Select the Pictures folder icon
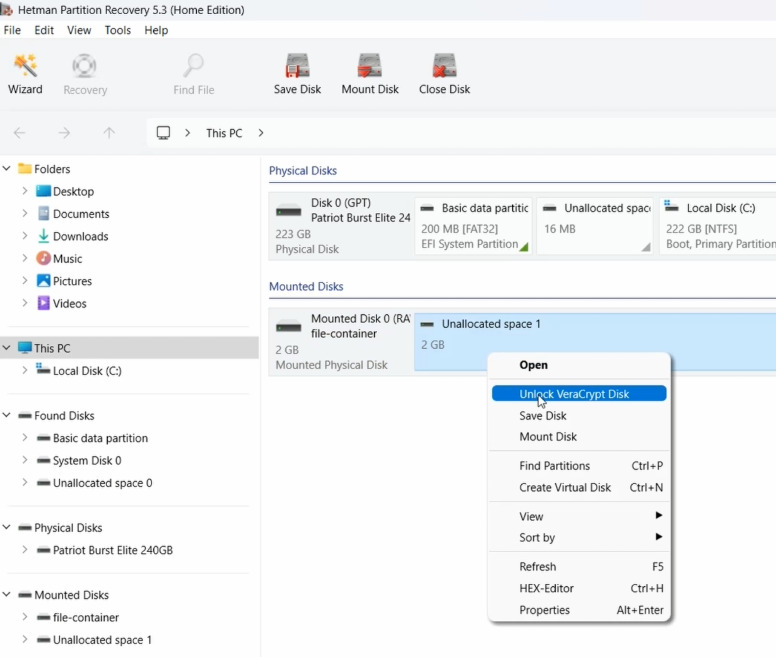This screenshot has height=657, width=776. point(44,281)
